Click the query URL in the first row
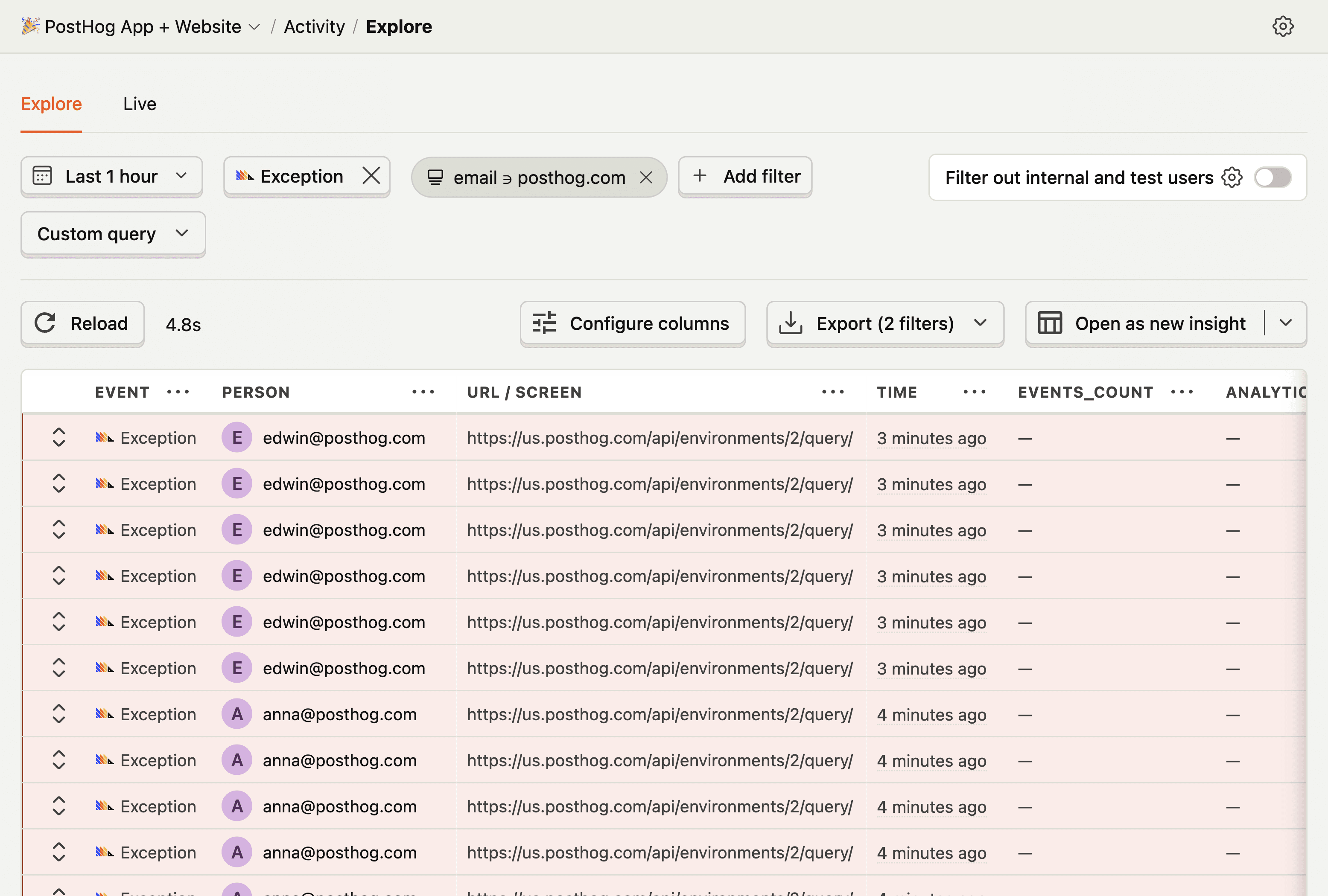This screenshot has height=896, width=1328. (x=660, y=438)
